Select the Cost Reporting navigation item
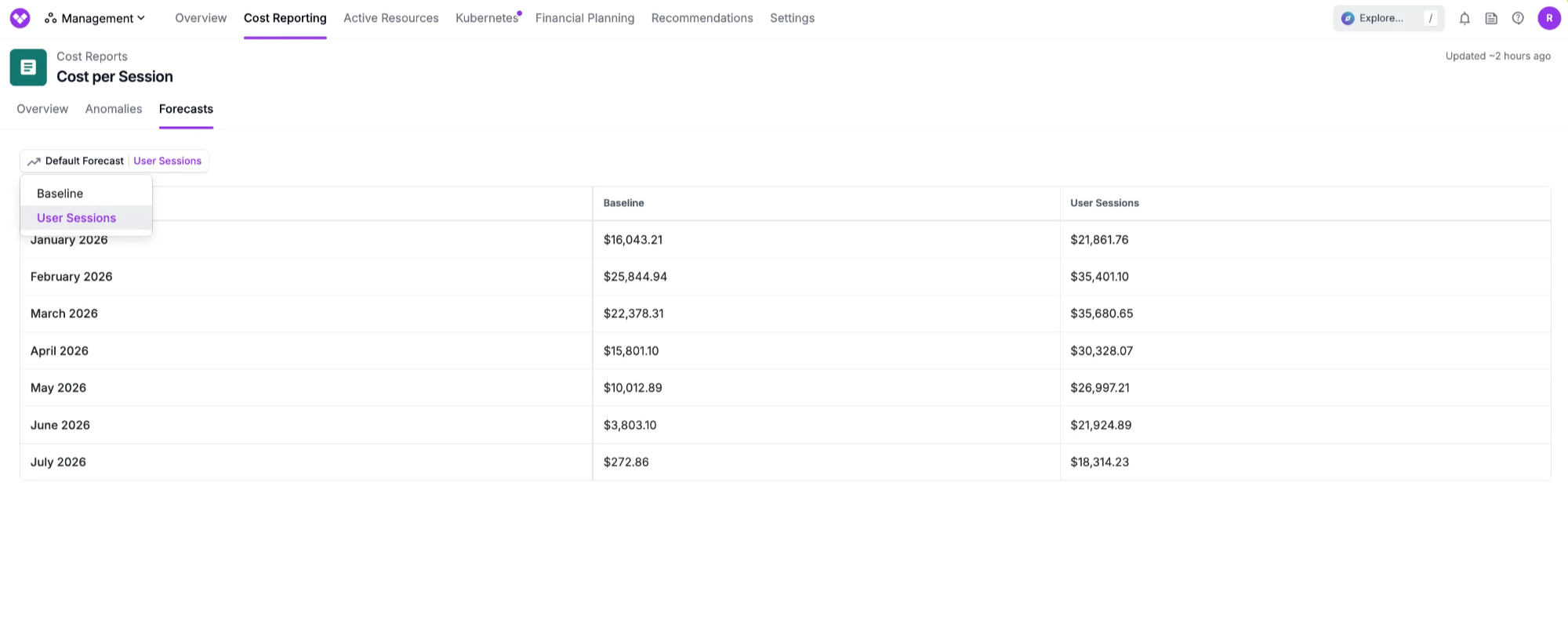The image size is (1568, 620). click(x=285, y=18)
